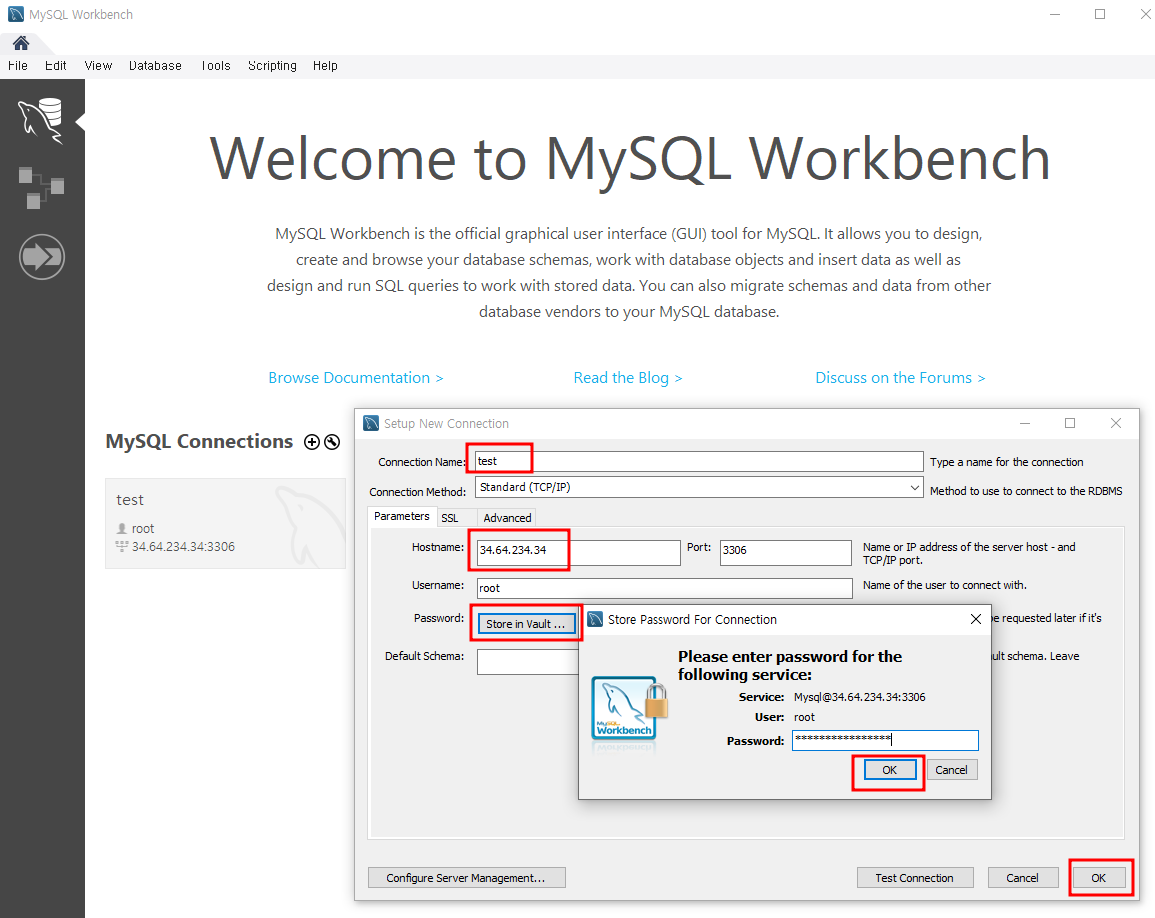Viewport: 1155px width, 918px height.
Task: Click the Mysql@34.64.234.34:3306 service text
Action: pos(859,697)
